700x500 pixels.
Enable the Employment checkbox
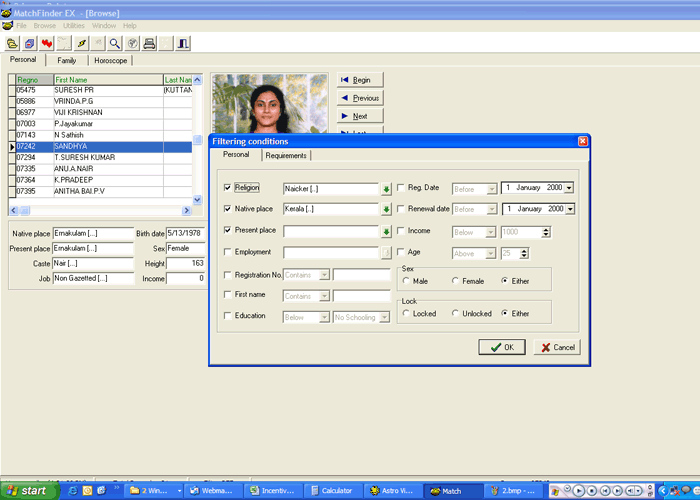[228, 252]
